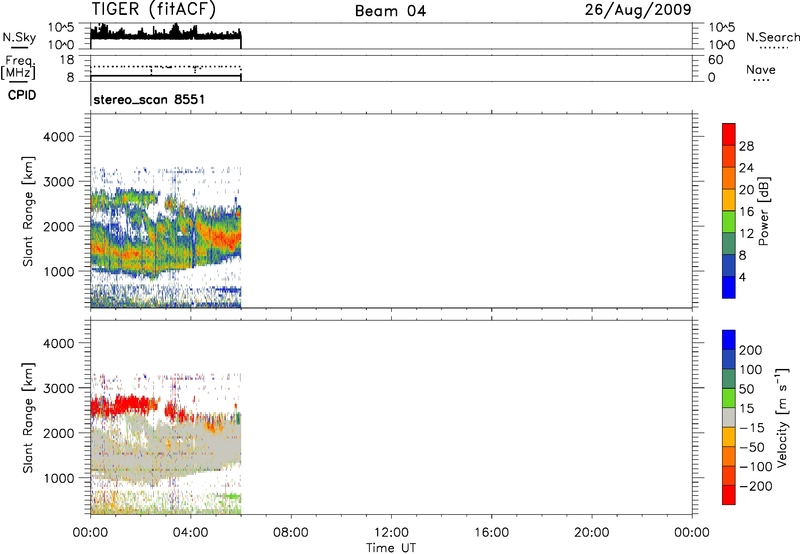
Task: Select the 'stereo_scan 8551' program label
Action: click(x=149, y=99)
